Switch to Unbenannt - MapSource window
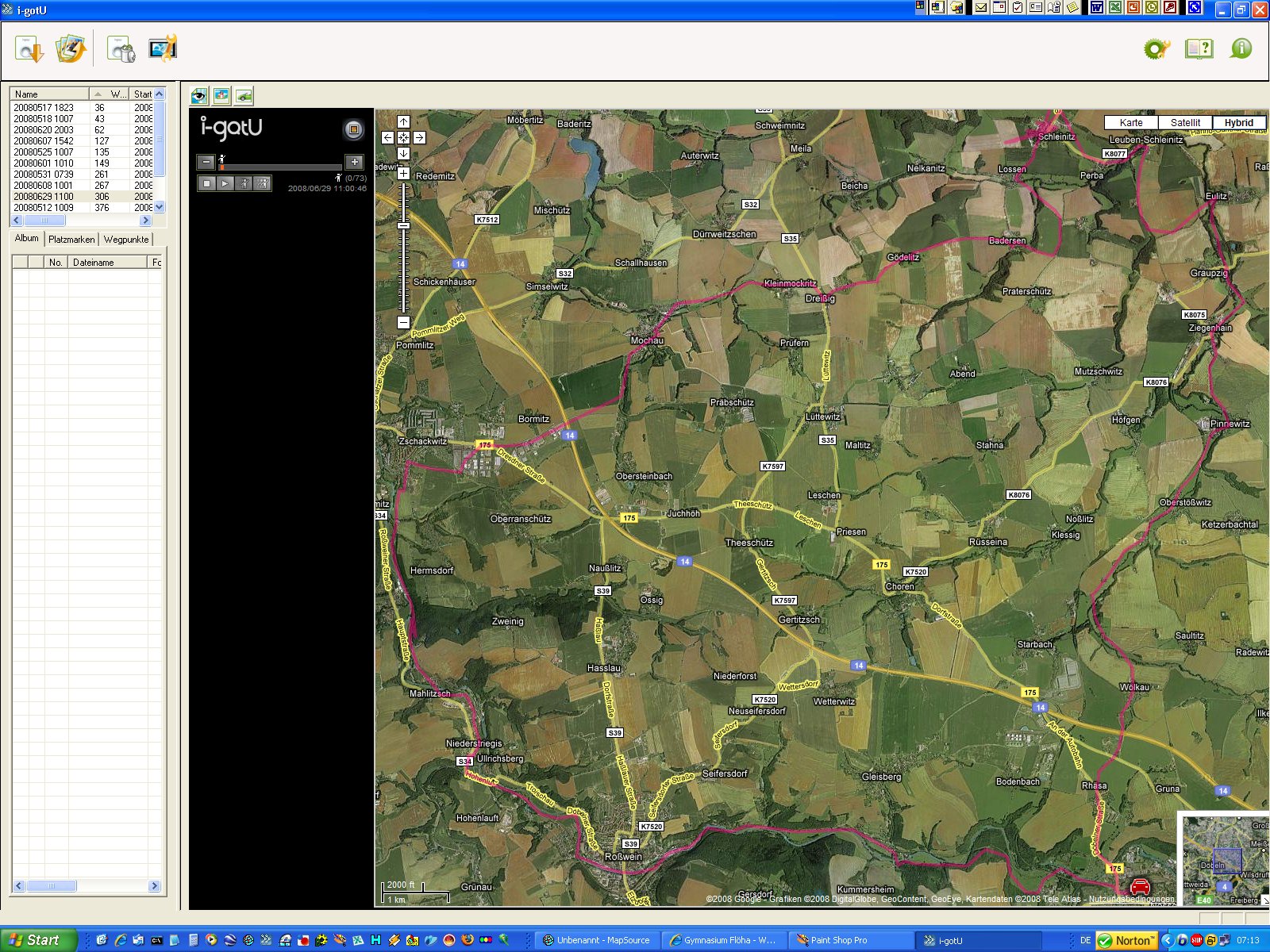Image resolution: width=1270 pixels, height=952 pixels. (597, 940)
